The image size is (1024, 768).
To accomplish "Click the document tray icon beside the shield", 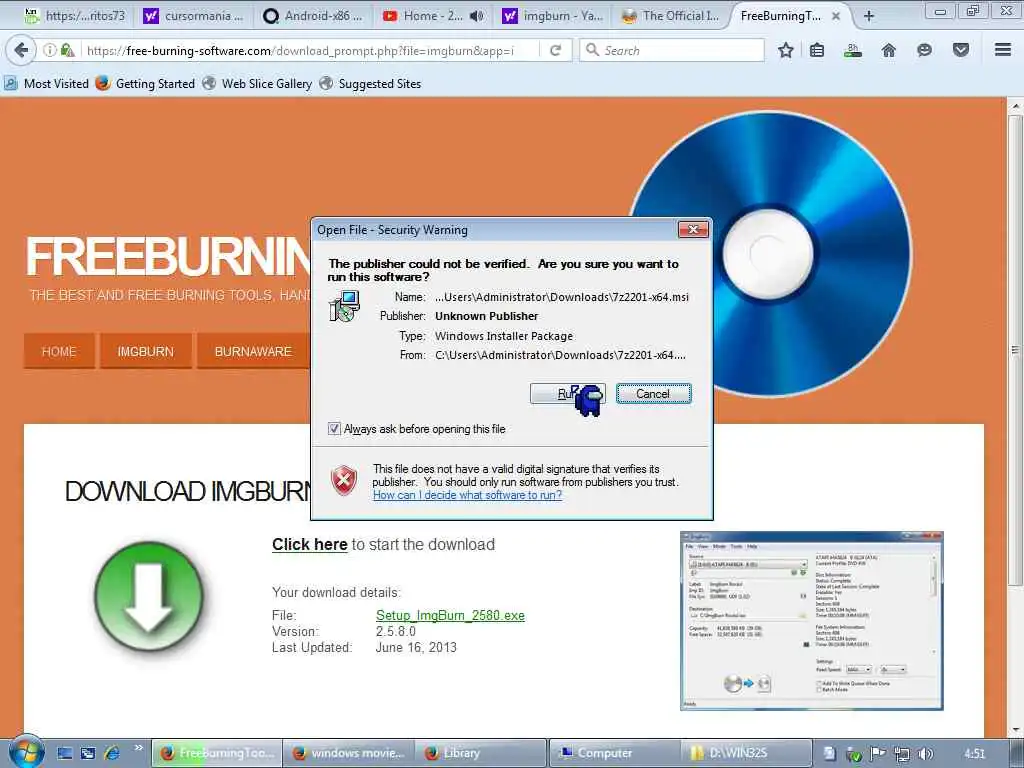I will [829, 754].
